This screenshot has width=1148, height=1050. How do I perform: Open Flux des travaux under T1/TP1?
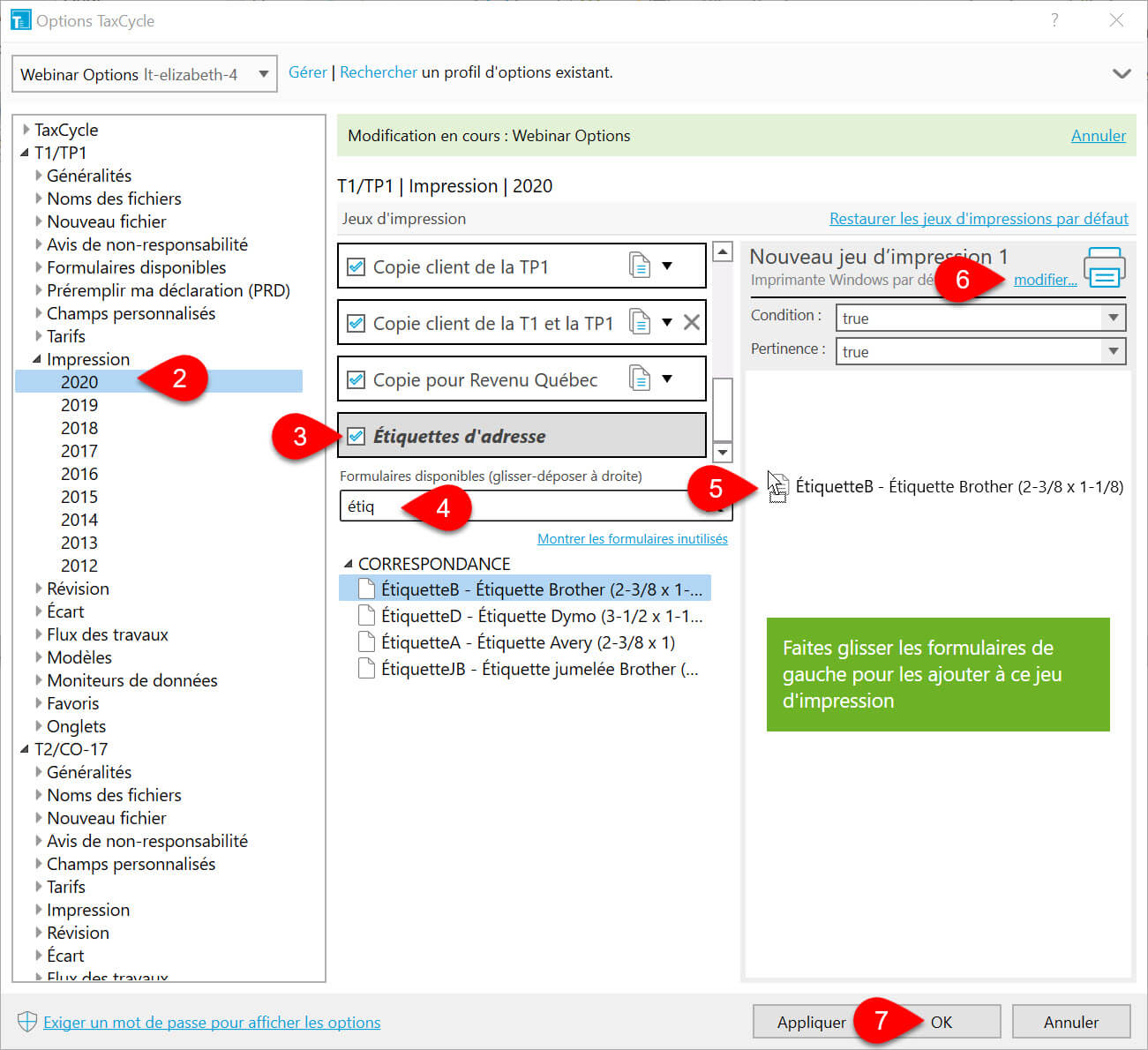point(107,634)
